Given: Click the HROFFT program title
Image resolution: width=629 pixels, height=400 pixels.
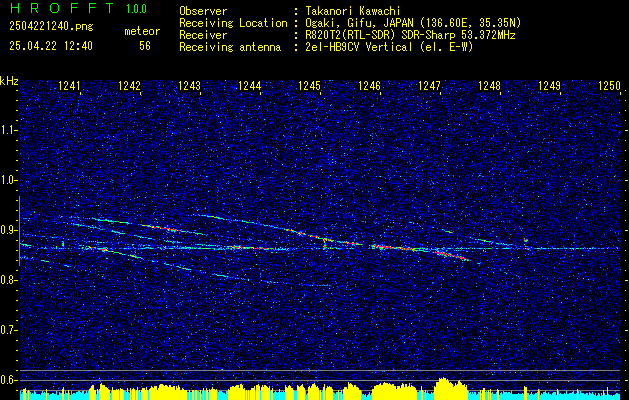Looking at the screenshot, I should point(62,8).
